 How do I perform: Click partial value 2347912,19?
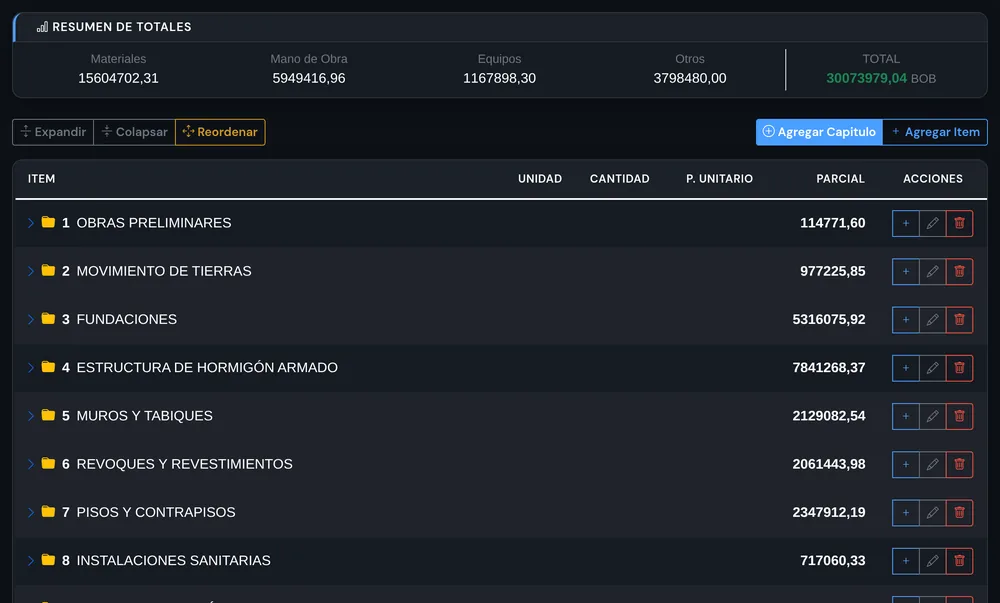tap(829, 512)
